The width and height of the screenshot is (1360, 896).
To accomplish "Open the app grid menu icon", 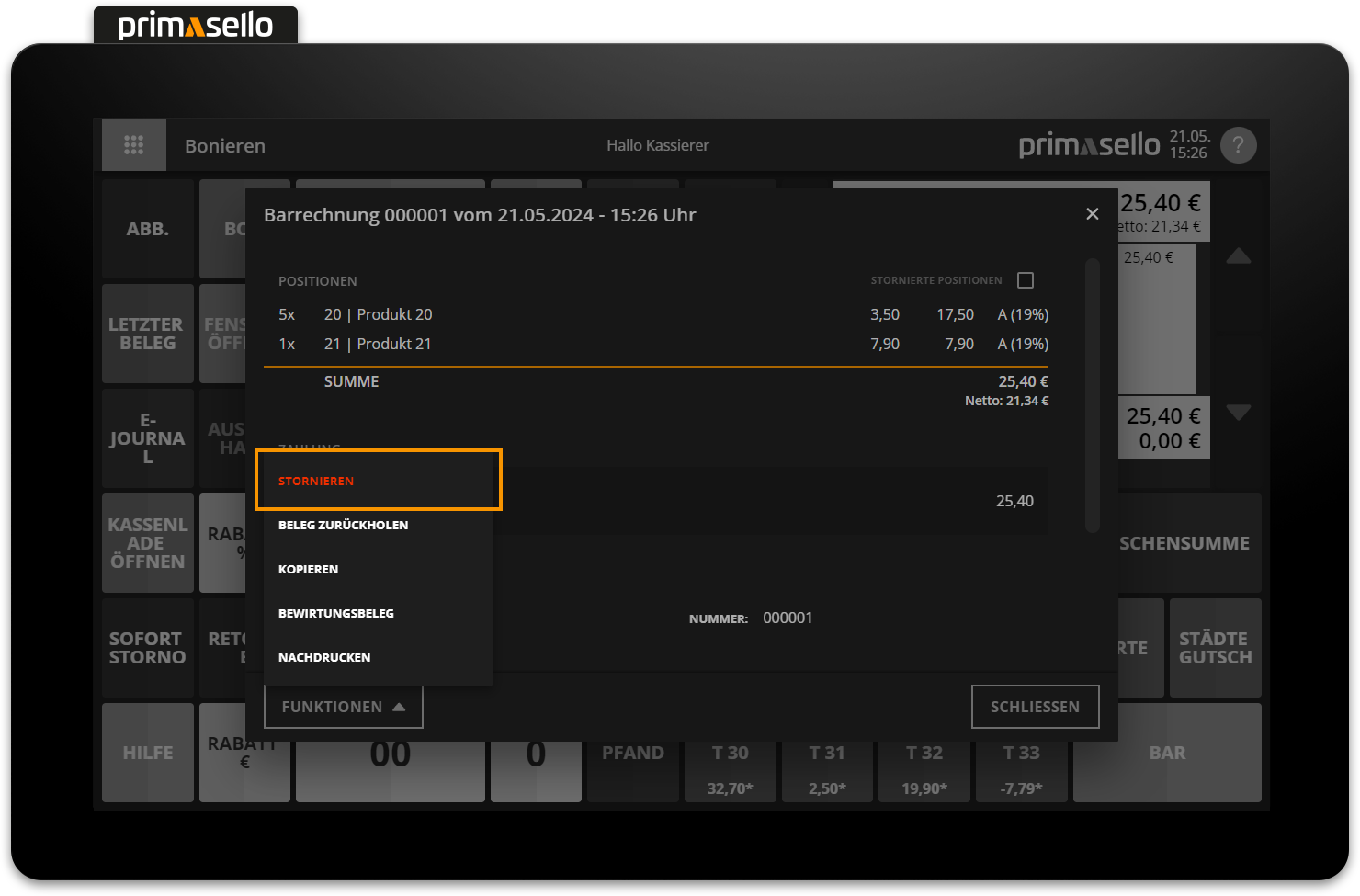I will [134, 145].
